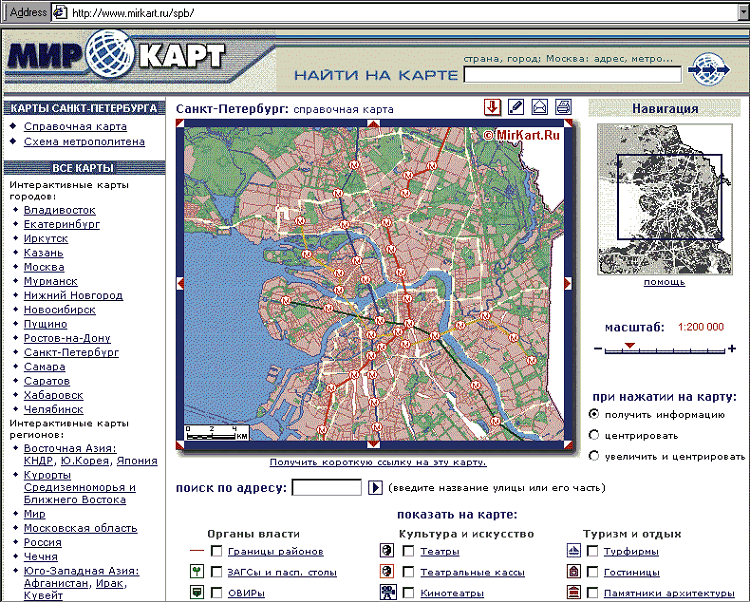Click the envelope email icon above map
The width and height of the screenshot is (750, 603).
[x=540, y=107]
